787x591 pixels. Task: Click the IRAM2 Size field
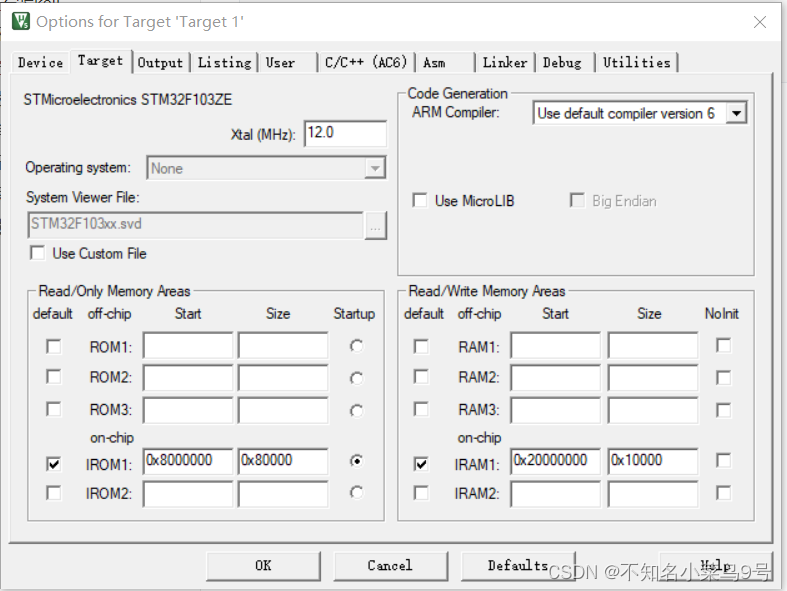pos(653,494)
